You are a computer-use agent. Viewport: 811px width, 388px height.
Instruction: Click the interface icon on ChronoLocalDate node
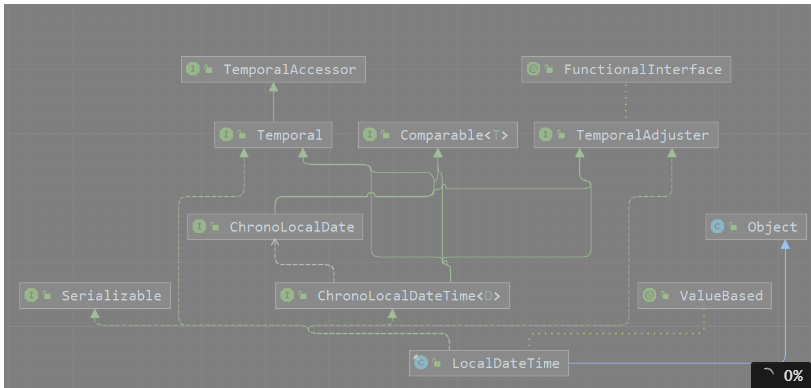coord(199,227)
